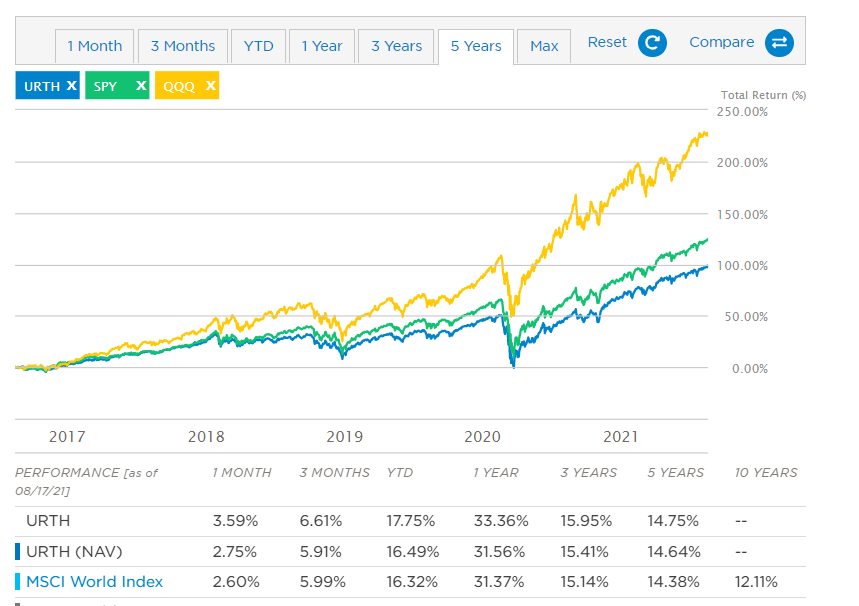Click the blue URTH legend chip

point(48,85)
